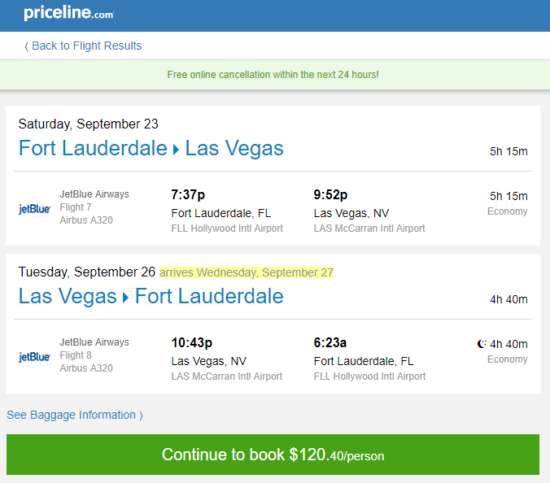Go back to Flight Results
This screenshot has width=550, height=483.
pos(83,46)
